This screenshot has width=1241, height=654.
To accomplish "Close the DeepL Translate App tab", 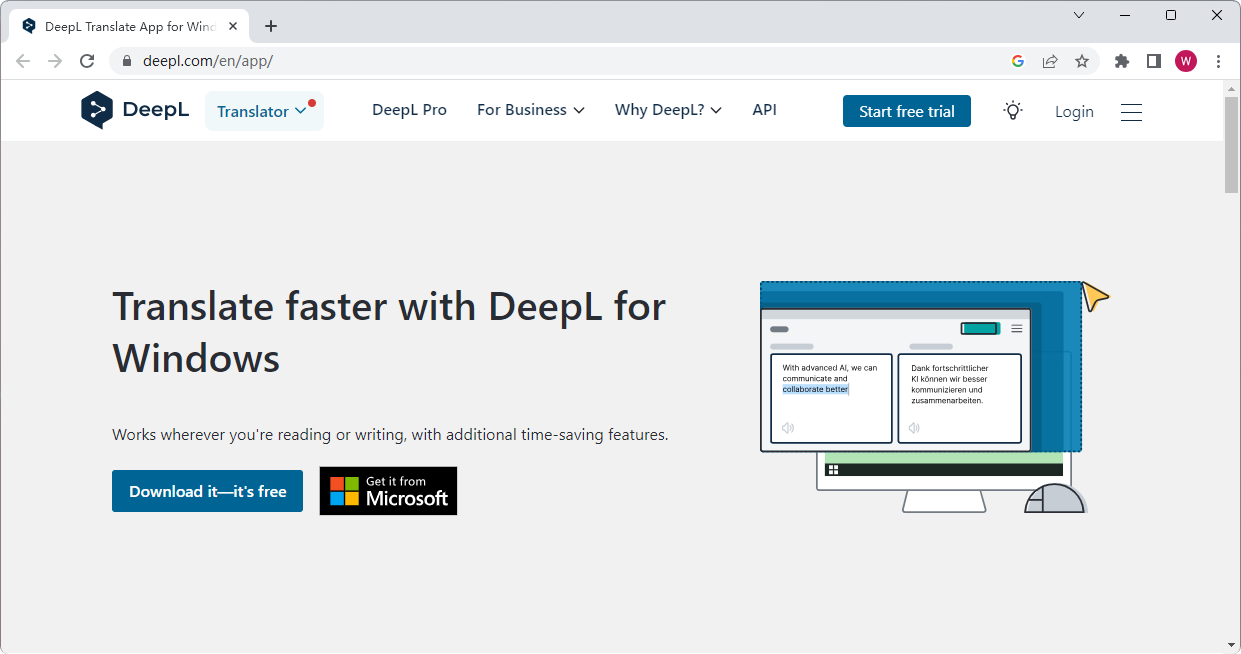I will pos(233,26).
